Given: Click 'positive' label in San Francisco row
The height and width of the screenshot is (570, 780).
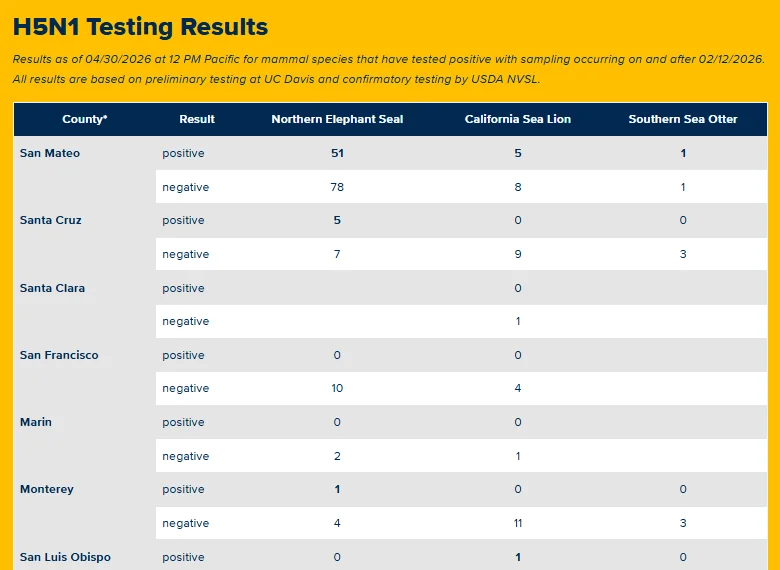Looking at the screenshot, I should [x=183, y=355].
